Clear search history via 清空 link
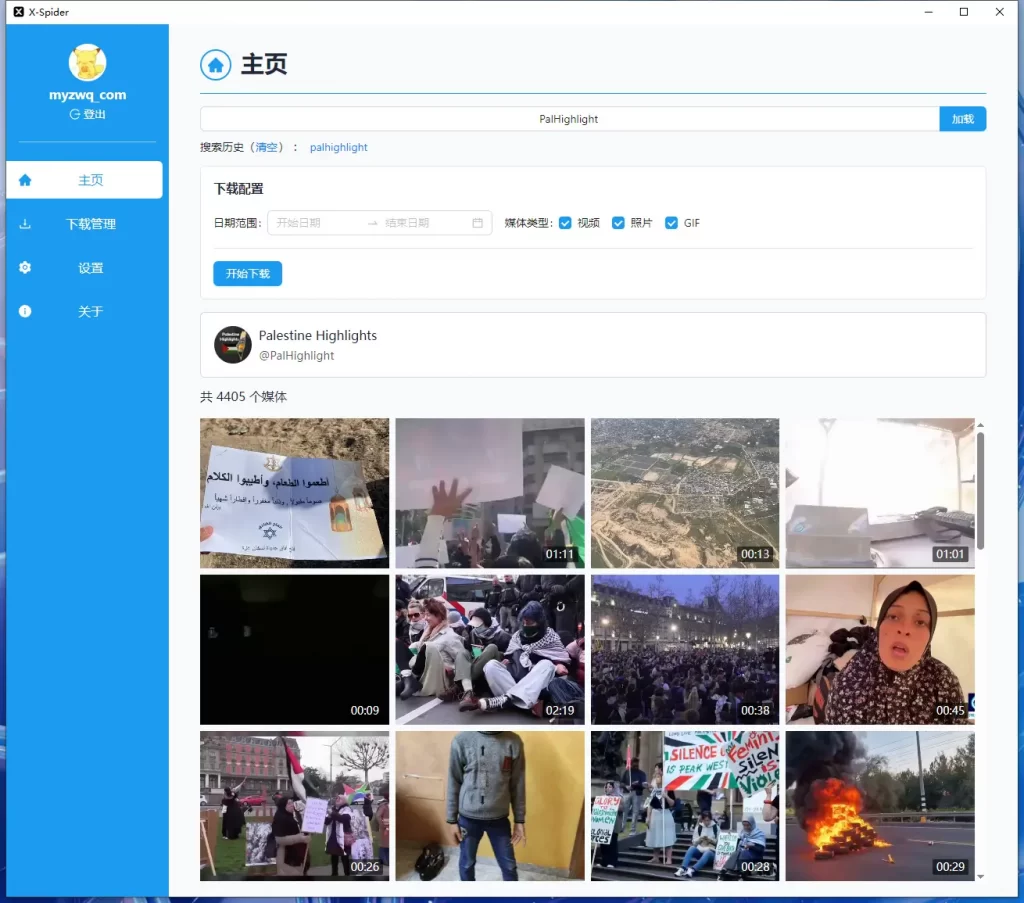This screenshot has width=1024, height=903. [x=266, y=148]
